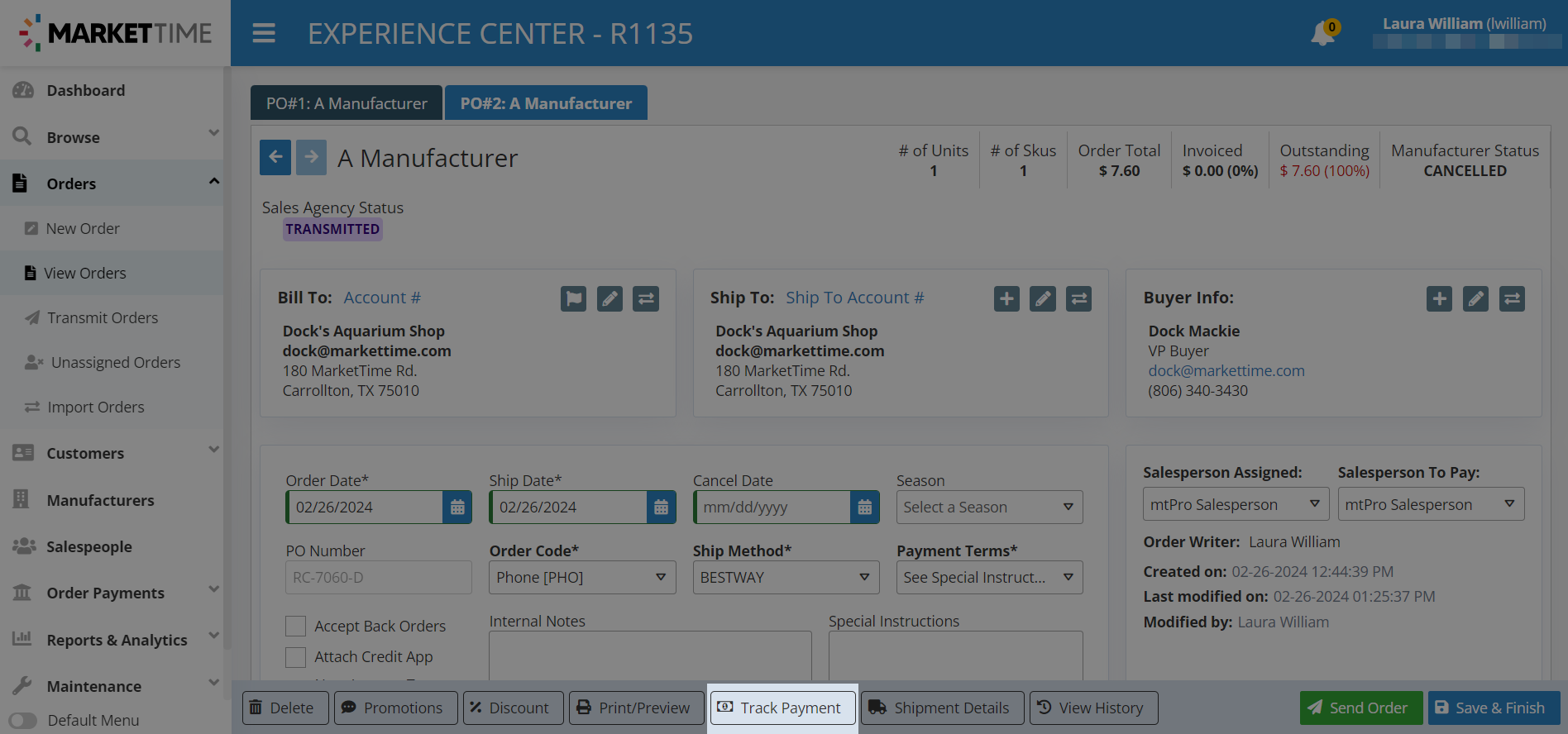Open the Season dropdown
Image resolution: width=1568 pixels, height=734 pixels.
[989, 508]
